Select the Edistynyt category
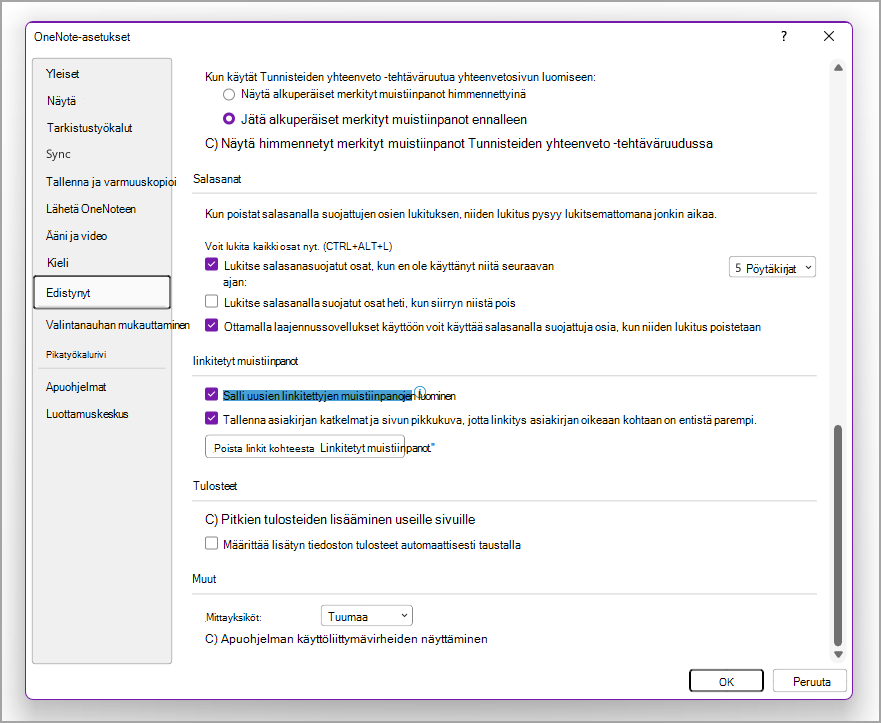Screen dimensions: 881x723 click(102, 293)
